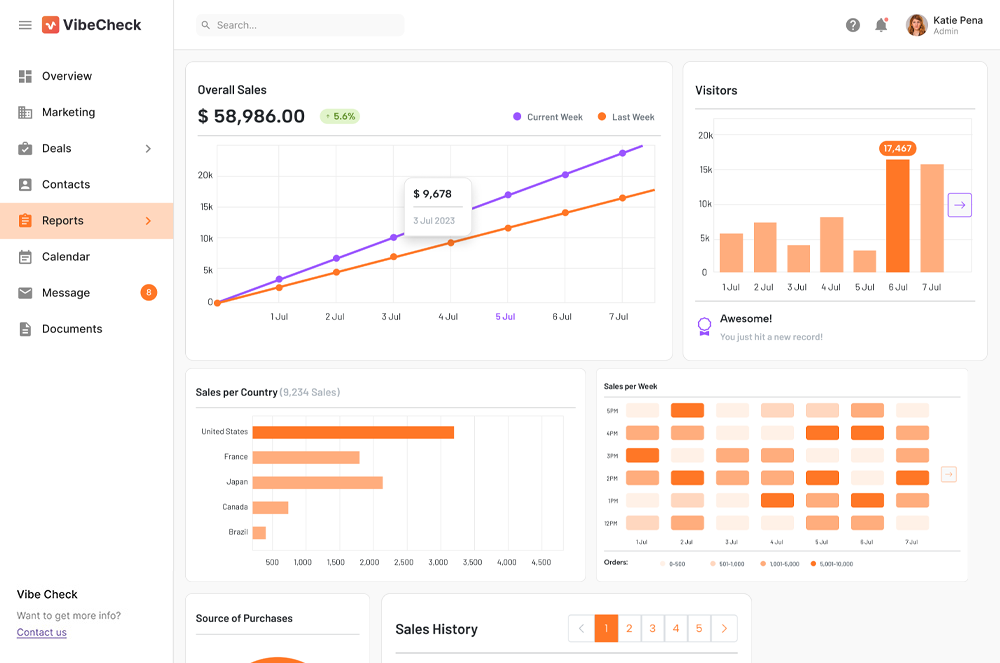
Task: Click the $ 58,986.00 total amount
Action: tap(251, 116)
